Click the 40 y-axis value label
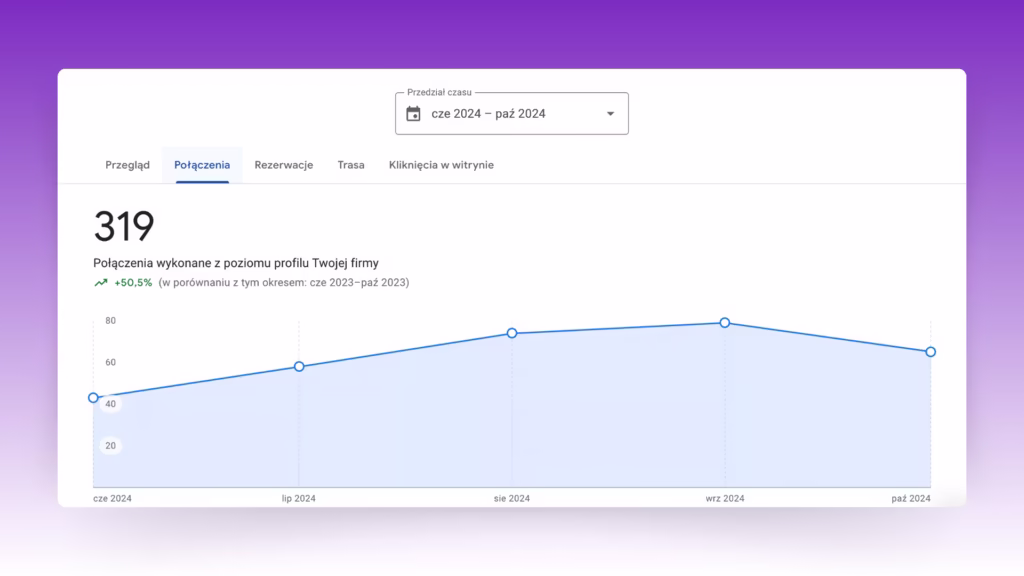 click(110, 404)
